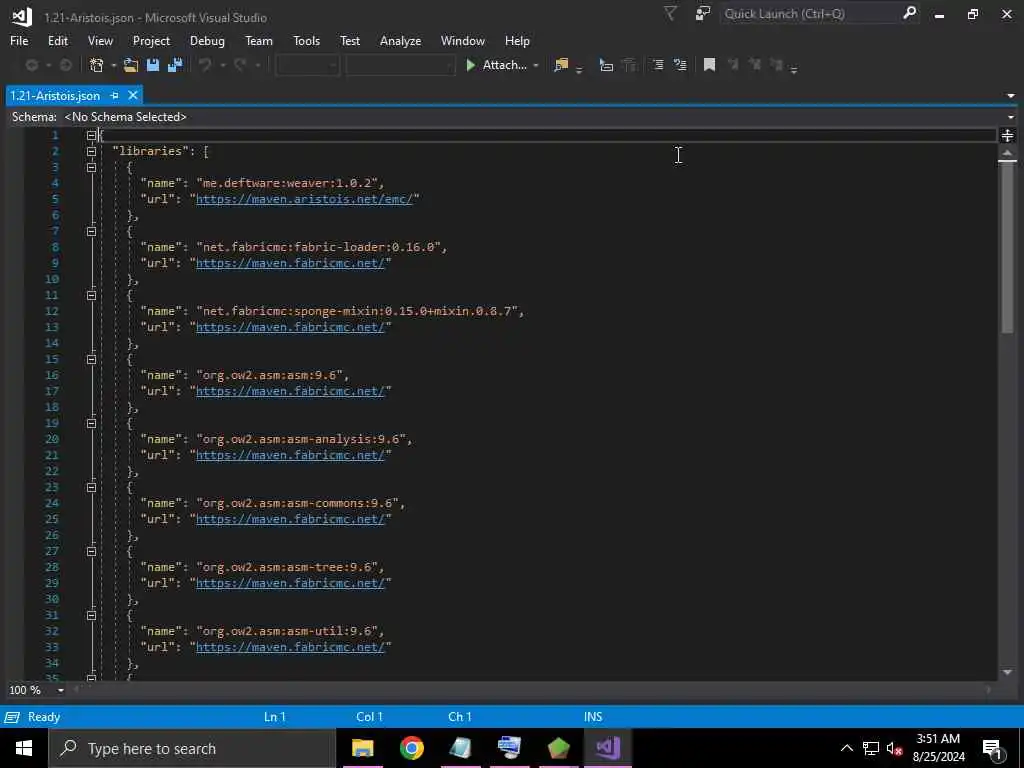Click the New Project toolbar icon
The image size is (1024, 768).
pos(97,65)
